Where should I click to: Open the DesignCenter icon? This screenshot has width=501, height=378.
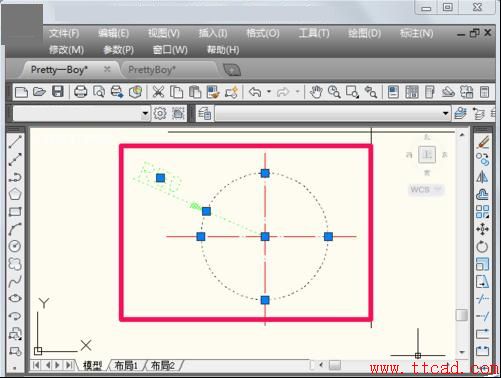[x=412, y=92]
